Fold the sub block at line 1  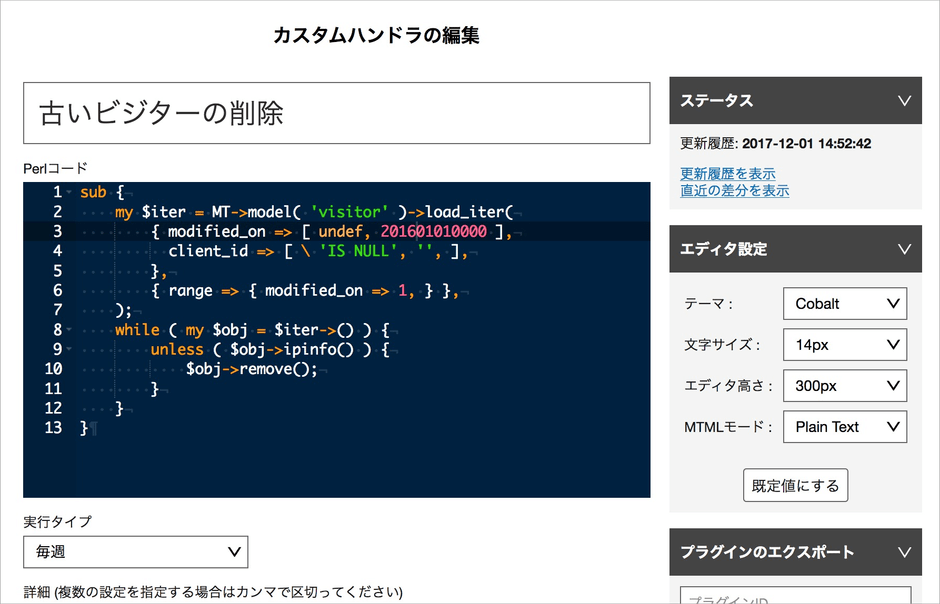click(x=69, y=192)
